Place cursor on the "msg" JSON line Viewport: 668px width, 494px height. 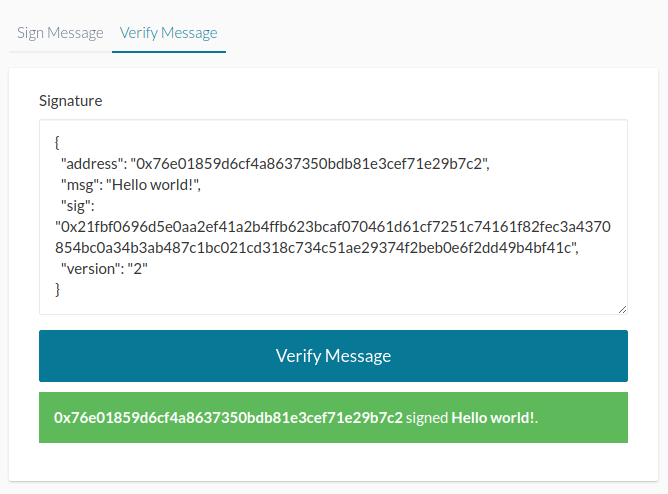tap(131, 185)
